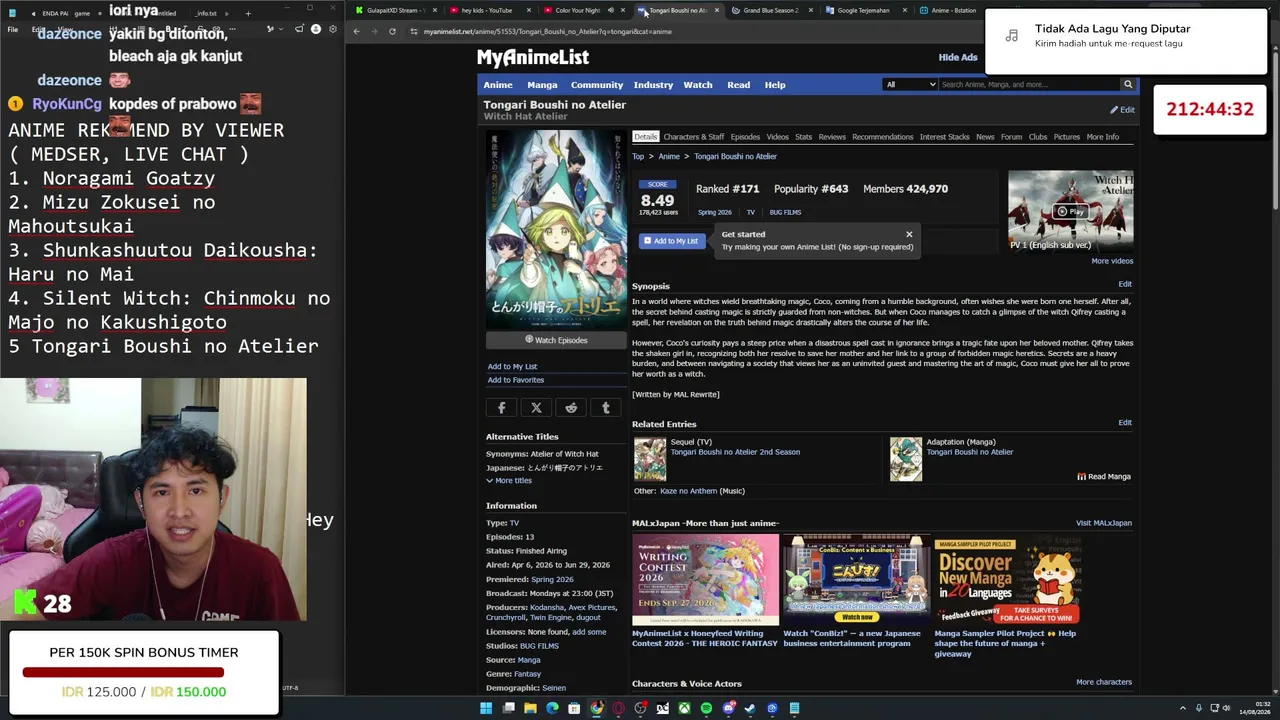Open the 'More videos' link
The image size is (1280, 720).
tap(1112, 261)
